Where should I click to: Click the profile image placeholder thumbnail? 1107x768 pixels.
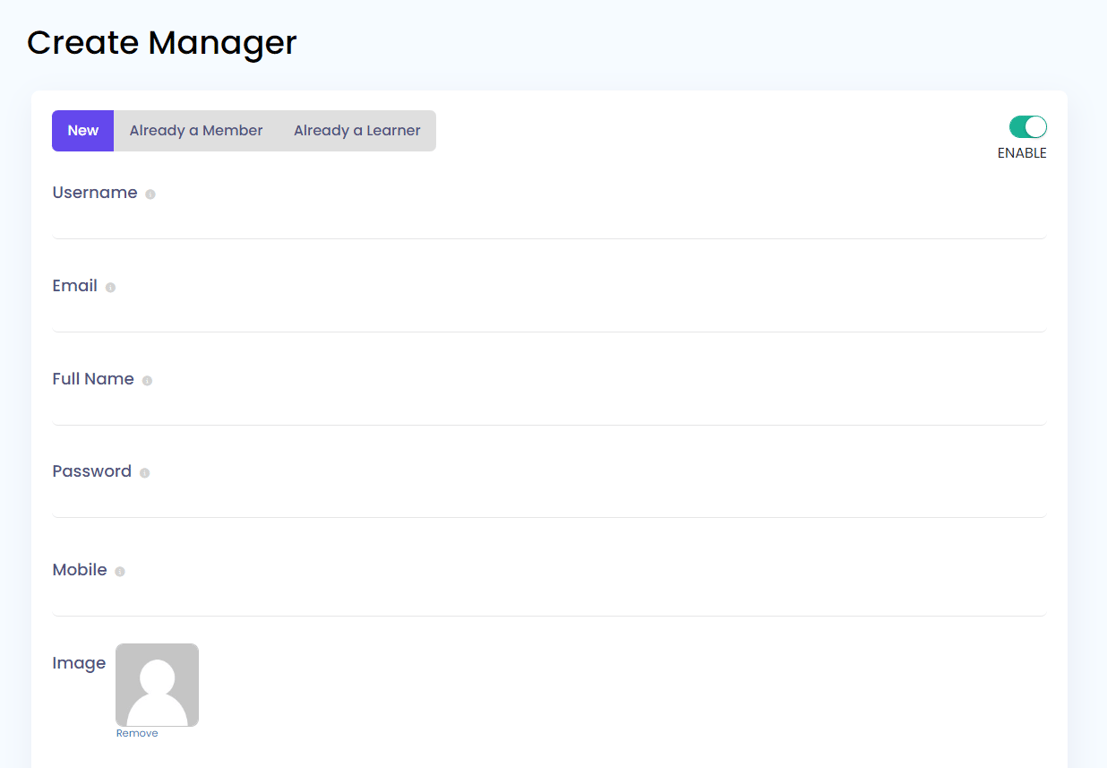157,684
